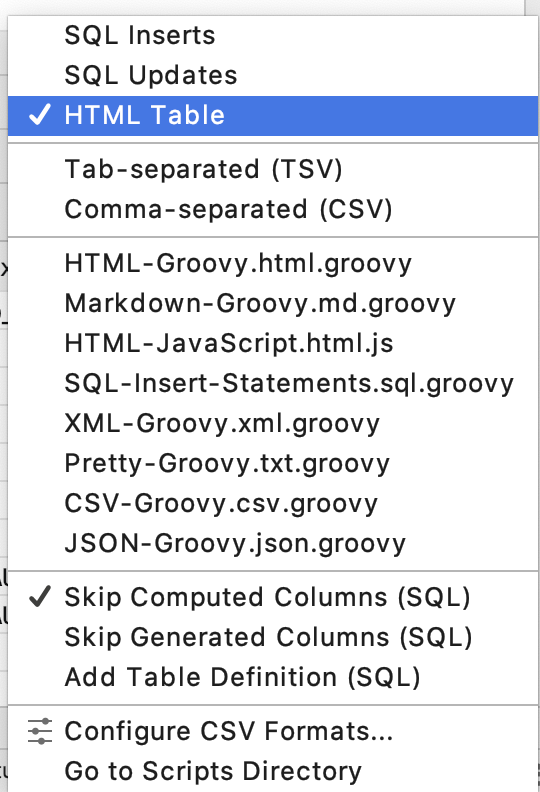Pick Tab-separated (TSV) format
540x792 pixels.
coord(273,169)
